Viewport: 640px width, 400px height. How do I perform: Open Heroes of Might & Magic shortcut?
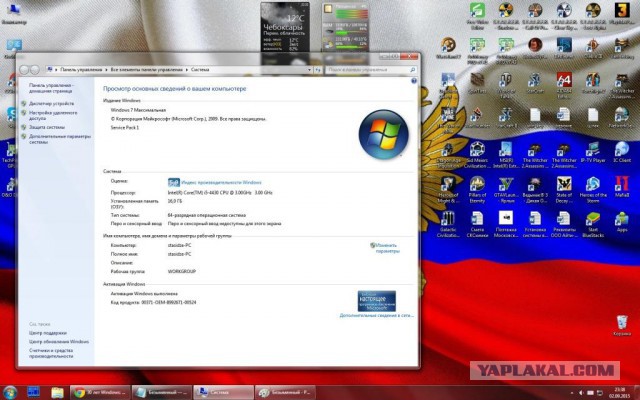coord(448,190)
